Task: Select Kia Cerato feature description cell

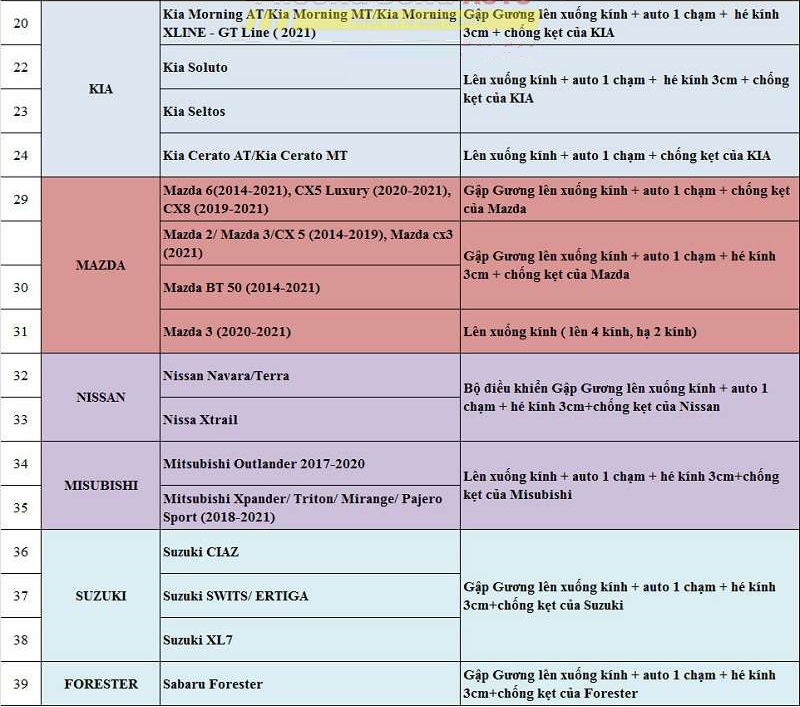Action: point(630,155)
